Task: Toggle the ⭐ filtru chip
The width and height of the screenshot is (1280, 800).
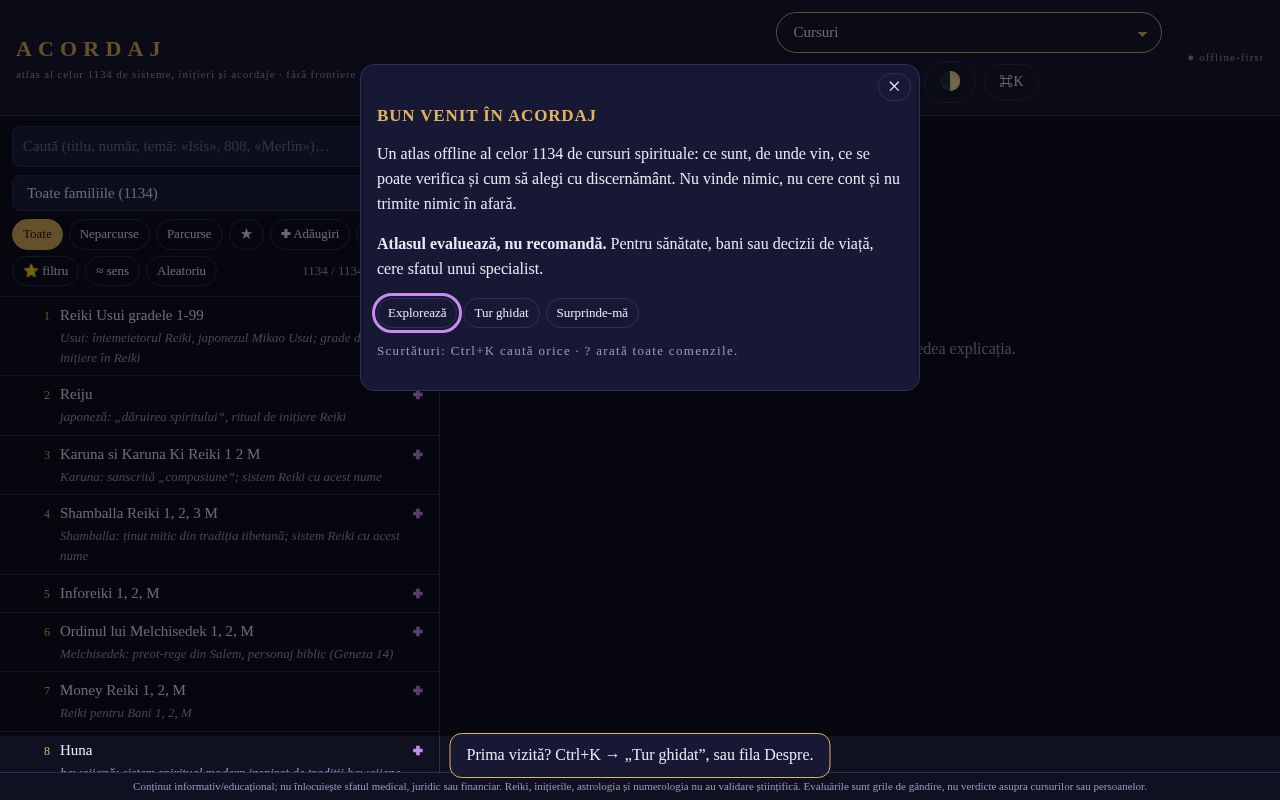Action: point(46,271)
